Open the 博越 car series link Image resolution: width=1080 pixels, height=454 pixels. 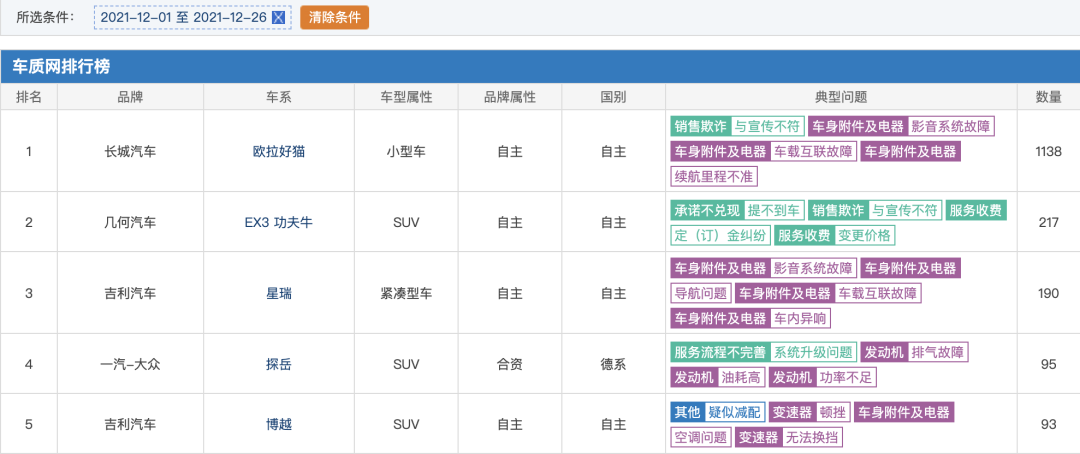pyautogui.click(x=278, y=424)
